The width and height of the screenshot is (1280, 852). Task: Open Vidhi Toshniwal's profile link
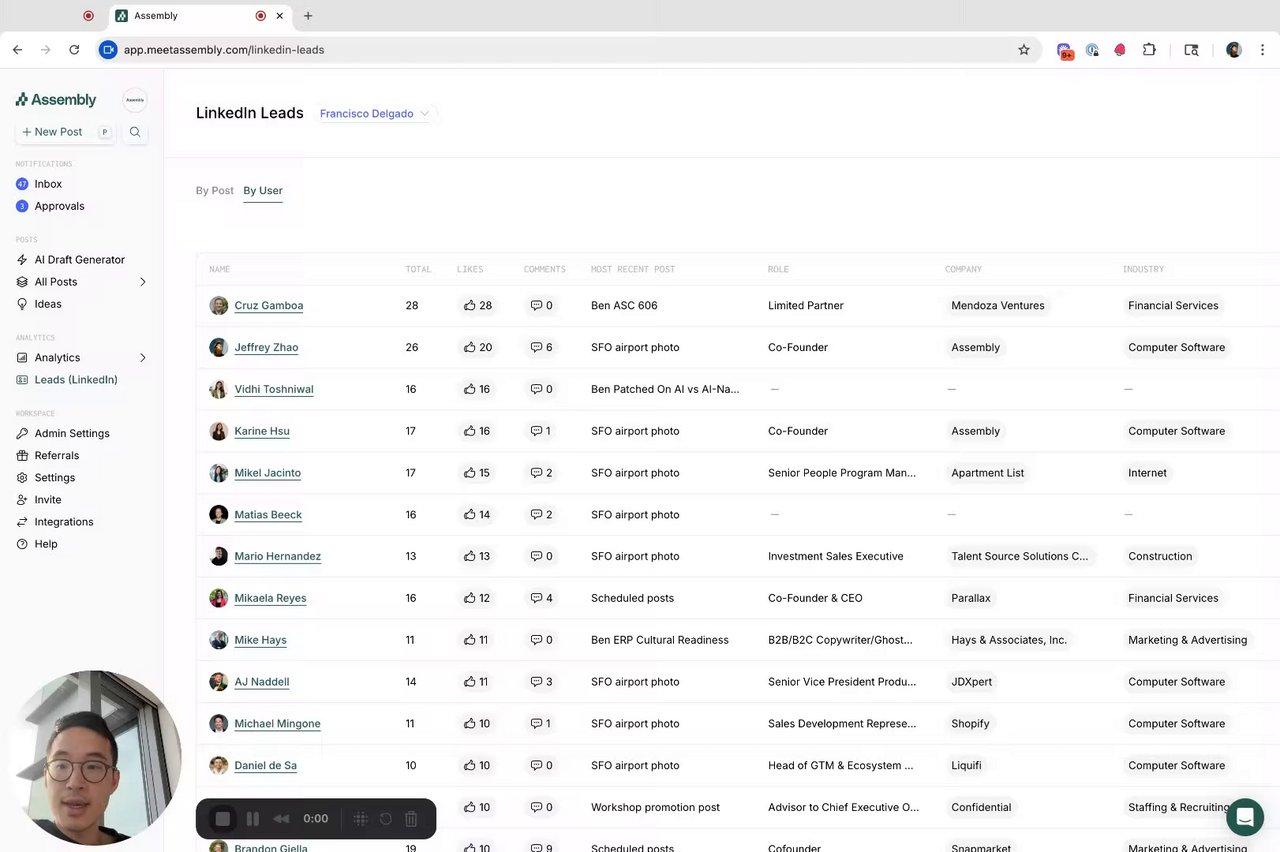click(x=274, y=390)
